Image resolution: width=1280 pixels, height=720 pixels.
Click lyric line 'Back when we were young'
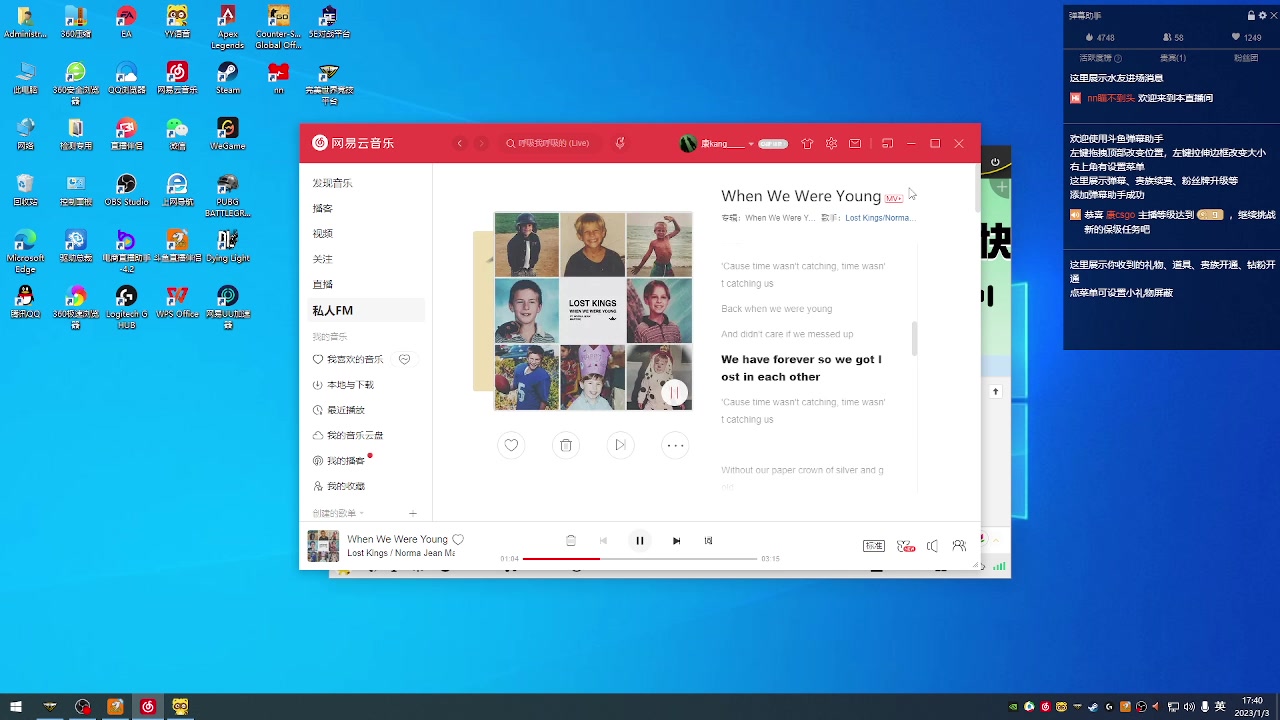(x=777, y=309)
